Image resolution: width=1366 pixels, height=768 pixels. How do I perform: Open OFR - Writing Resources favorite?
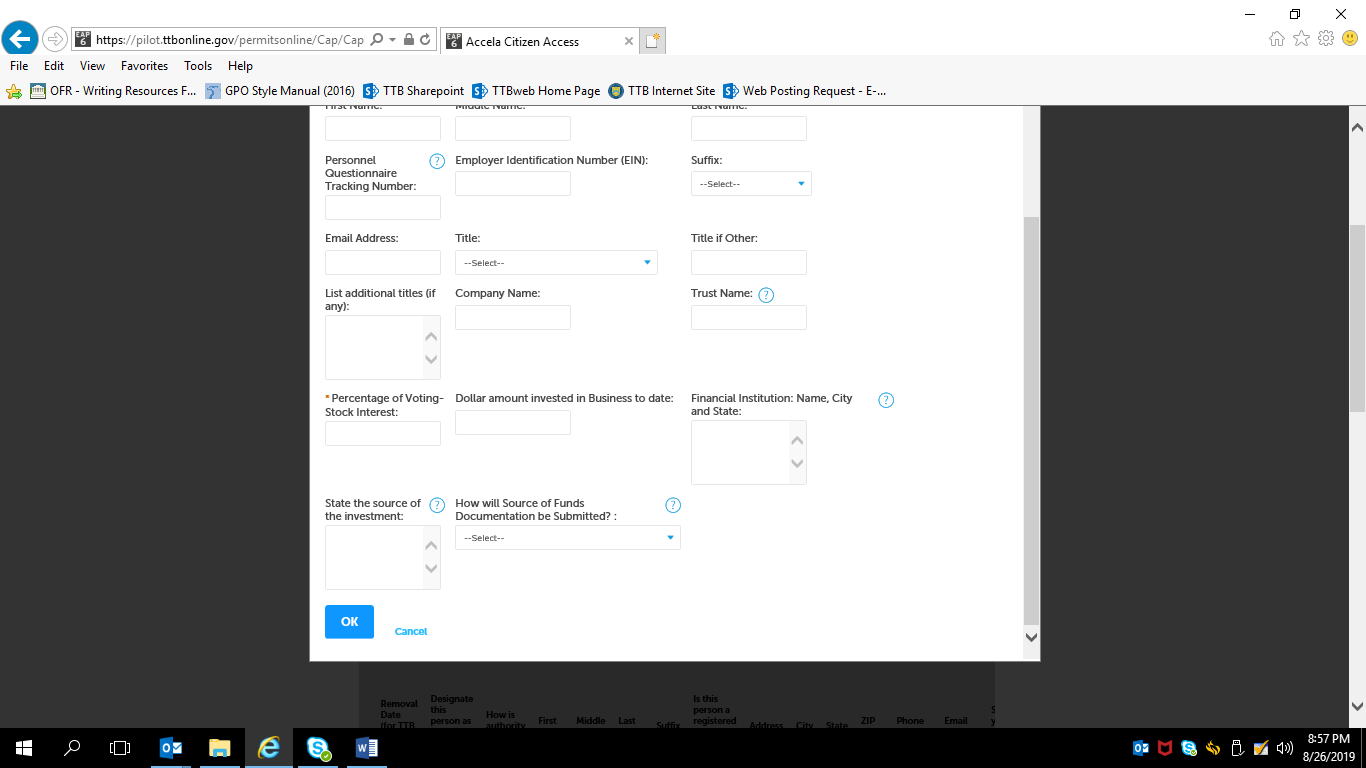(113, 91)
